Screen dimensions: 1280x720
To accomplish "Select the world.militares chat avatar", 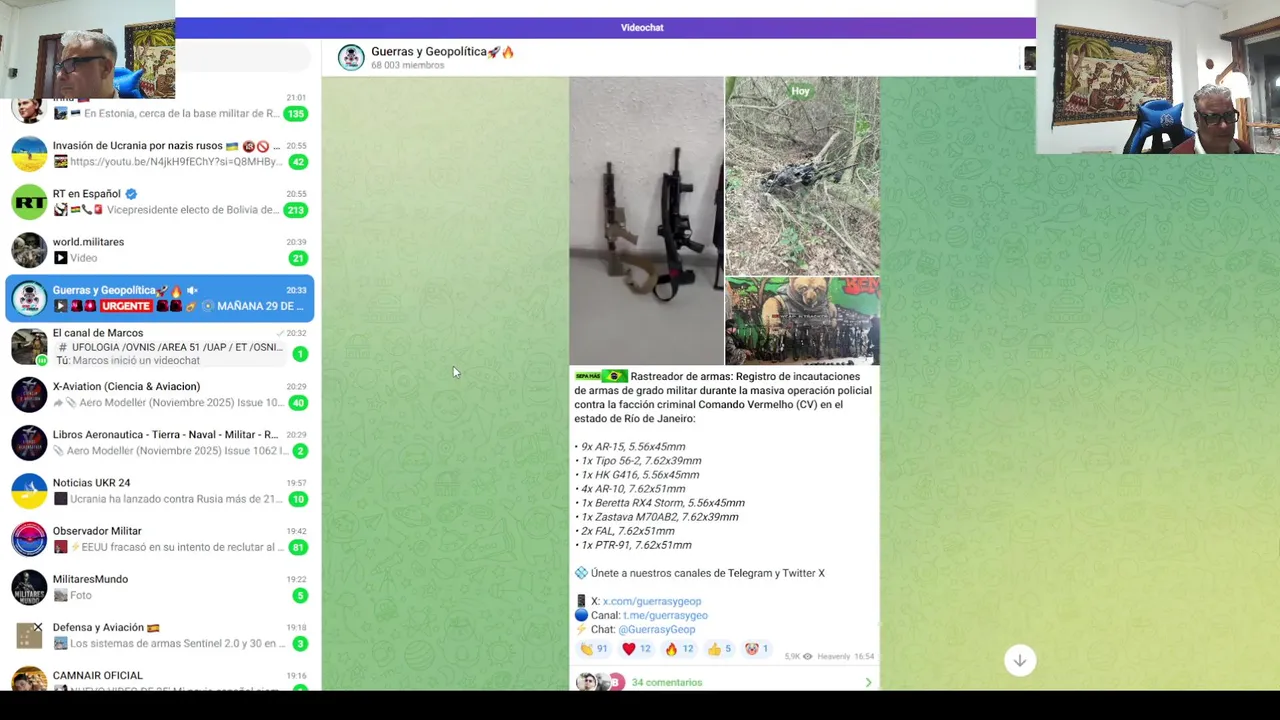I will coord(29,250).
